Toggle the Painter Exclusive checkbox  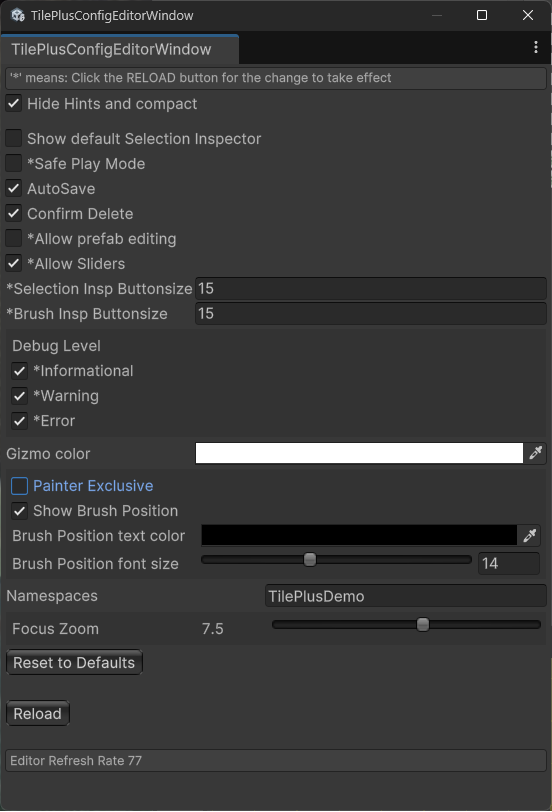20,486
